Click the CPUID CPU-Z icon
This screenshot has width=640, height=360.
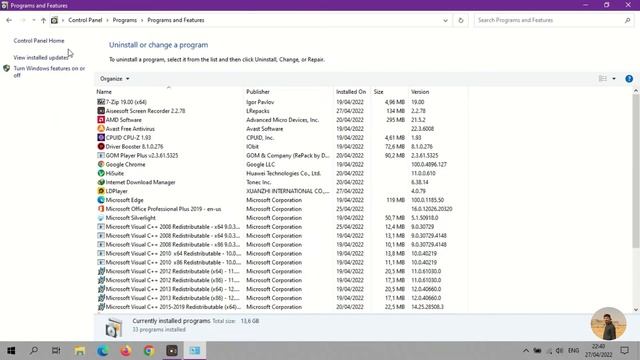click(x=101, y=138)
